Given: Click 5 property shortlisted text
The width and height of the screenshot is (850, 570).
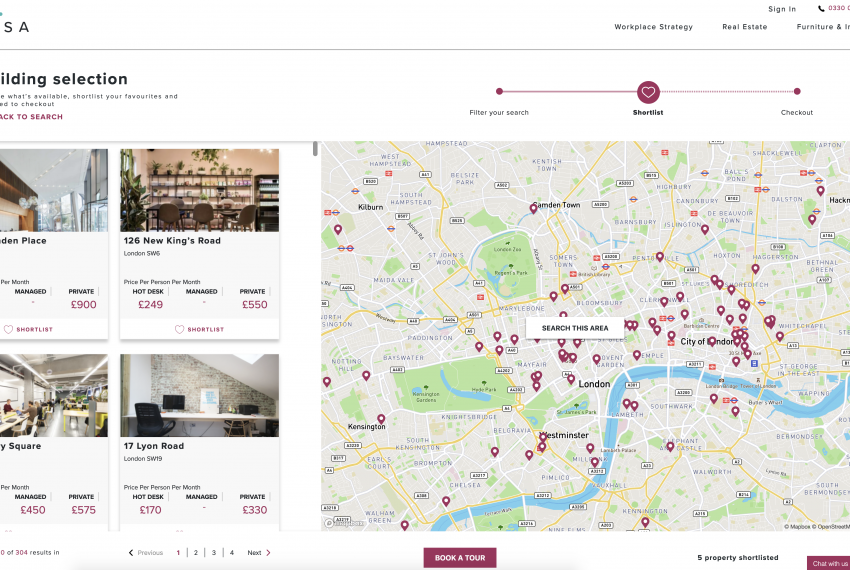Looking at the screenshot, I should [738, 558].
